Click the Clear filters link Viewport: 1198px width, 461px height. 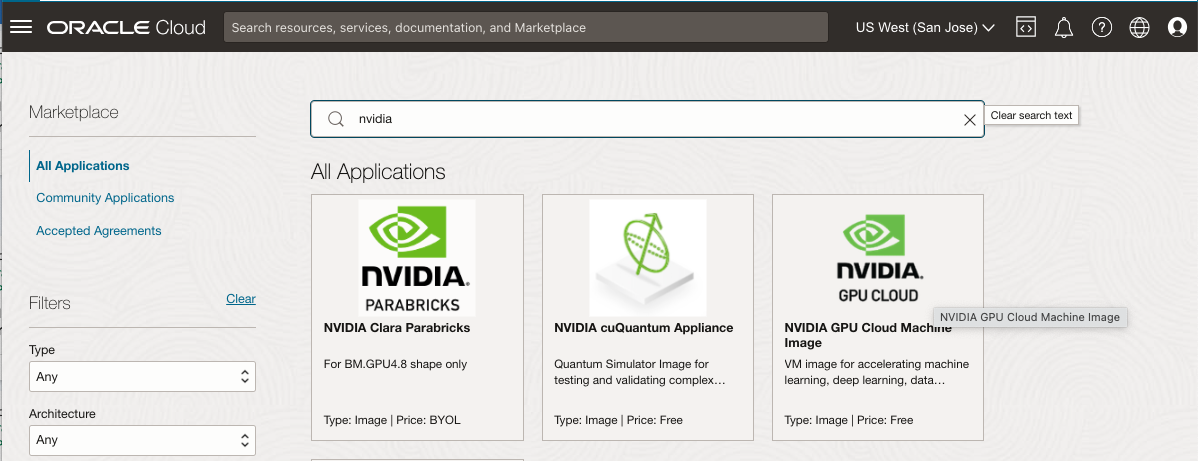[x=240, y=299]
